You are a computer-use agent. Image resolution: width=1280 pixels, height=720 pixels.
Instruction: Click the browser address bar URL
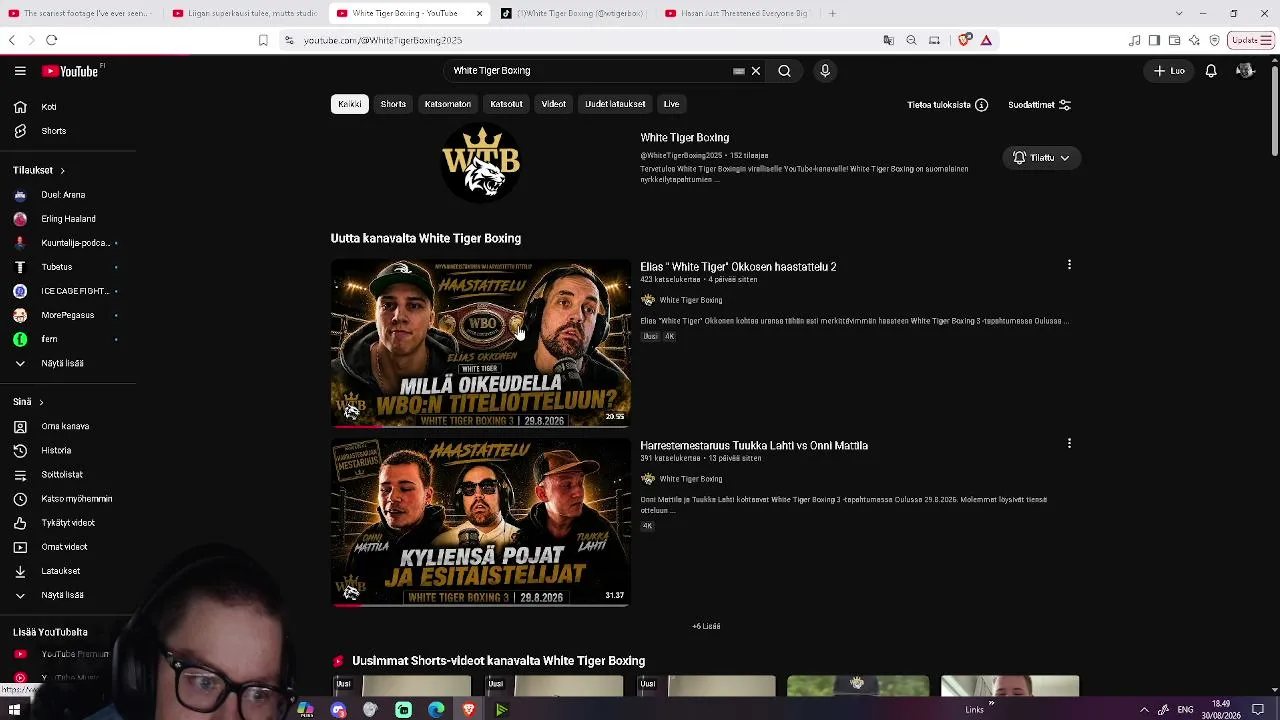click(383, 40)
